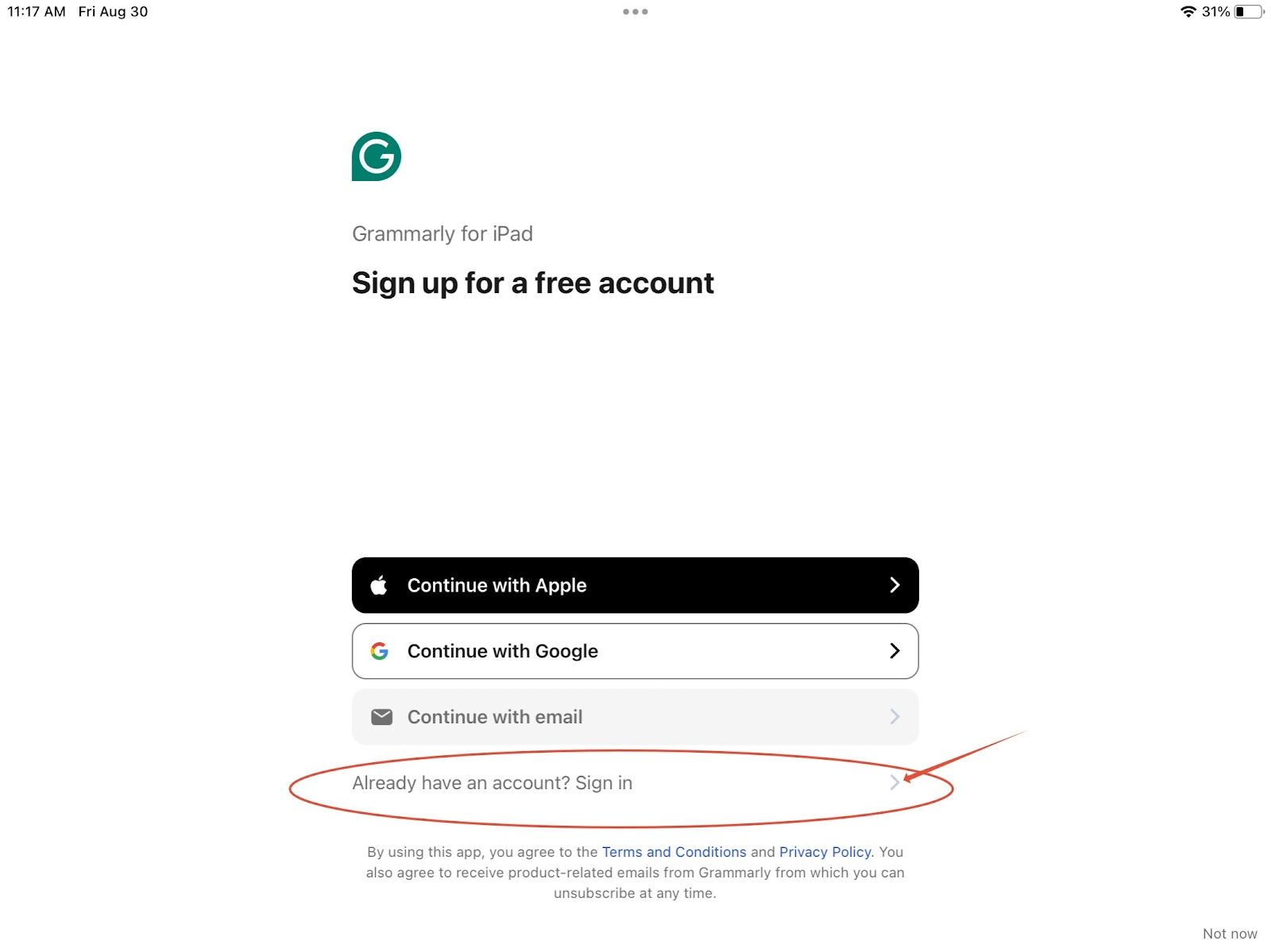
Task: Click the chevron on the Continue with Apple button
Action: click(894, 585)
